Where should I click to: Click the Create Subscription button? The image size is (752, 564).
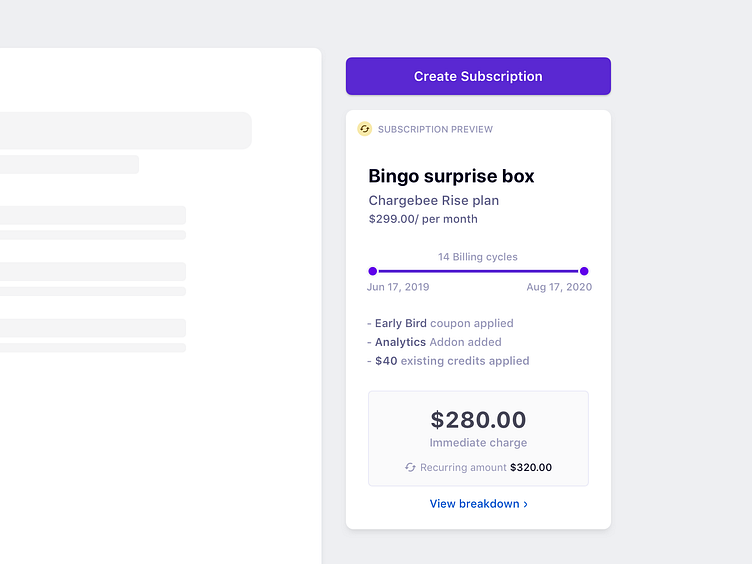pyautogui.click(x=478, y=76)
